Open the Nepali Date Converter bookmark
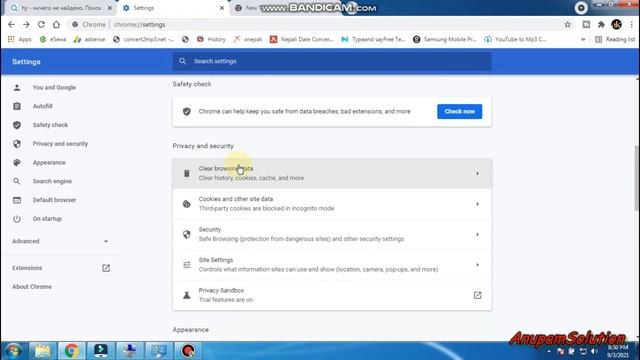The image size is (640, 360). pyautogui.click(x=302, y=39)
